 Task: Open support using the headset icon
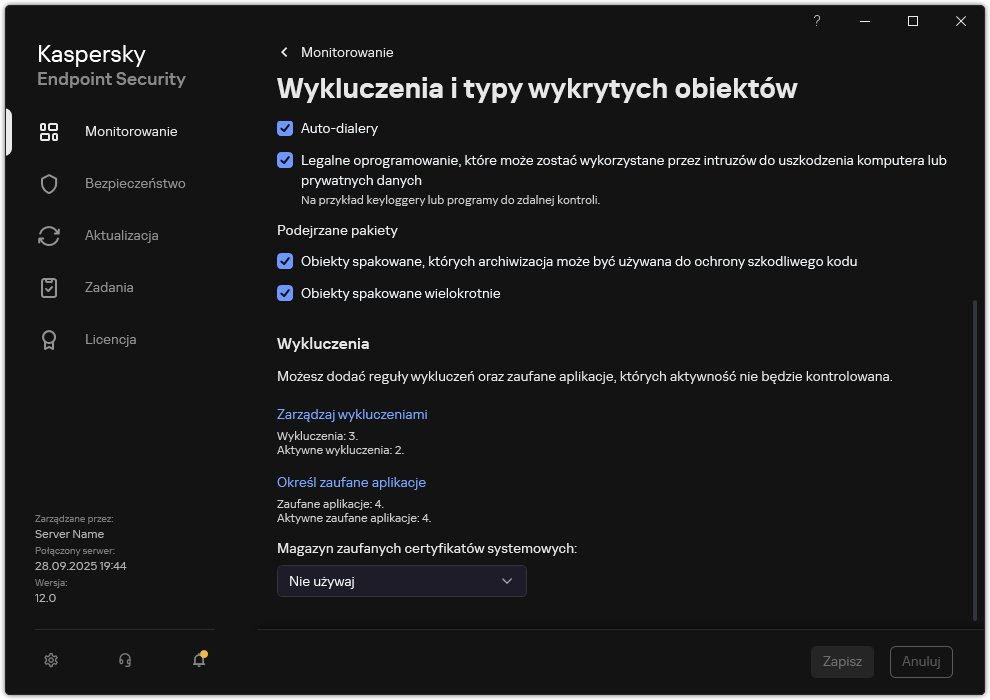(x=124, y=660)
